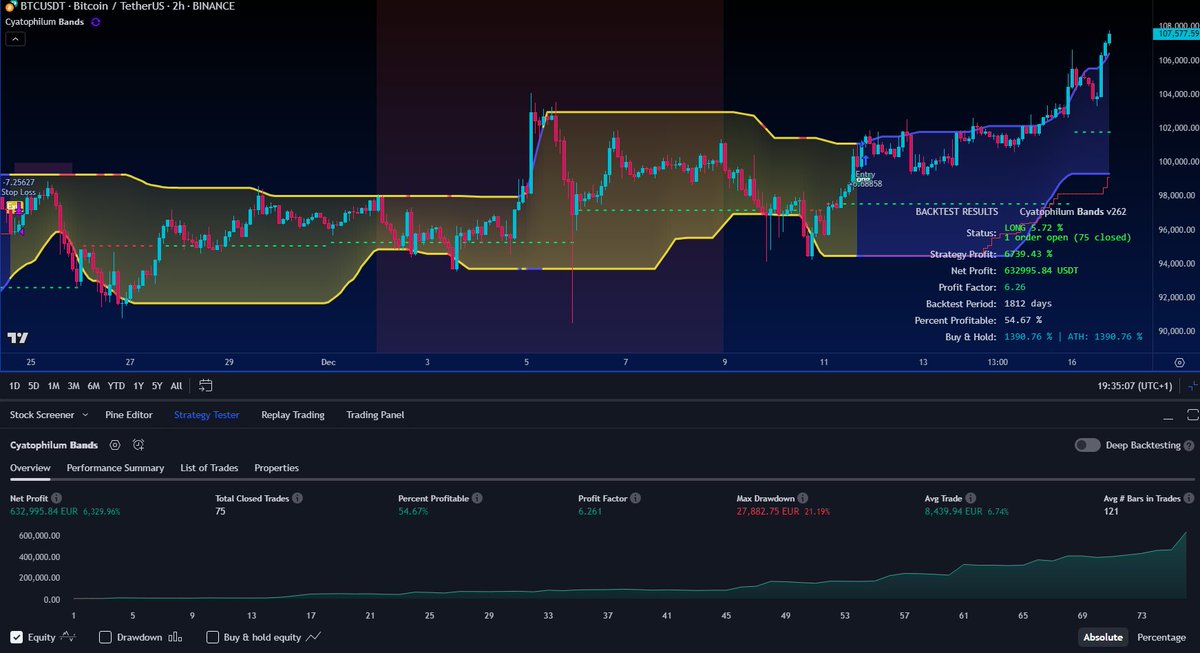Click the current price label 107,577.59

(1176, 34)
